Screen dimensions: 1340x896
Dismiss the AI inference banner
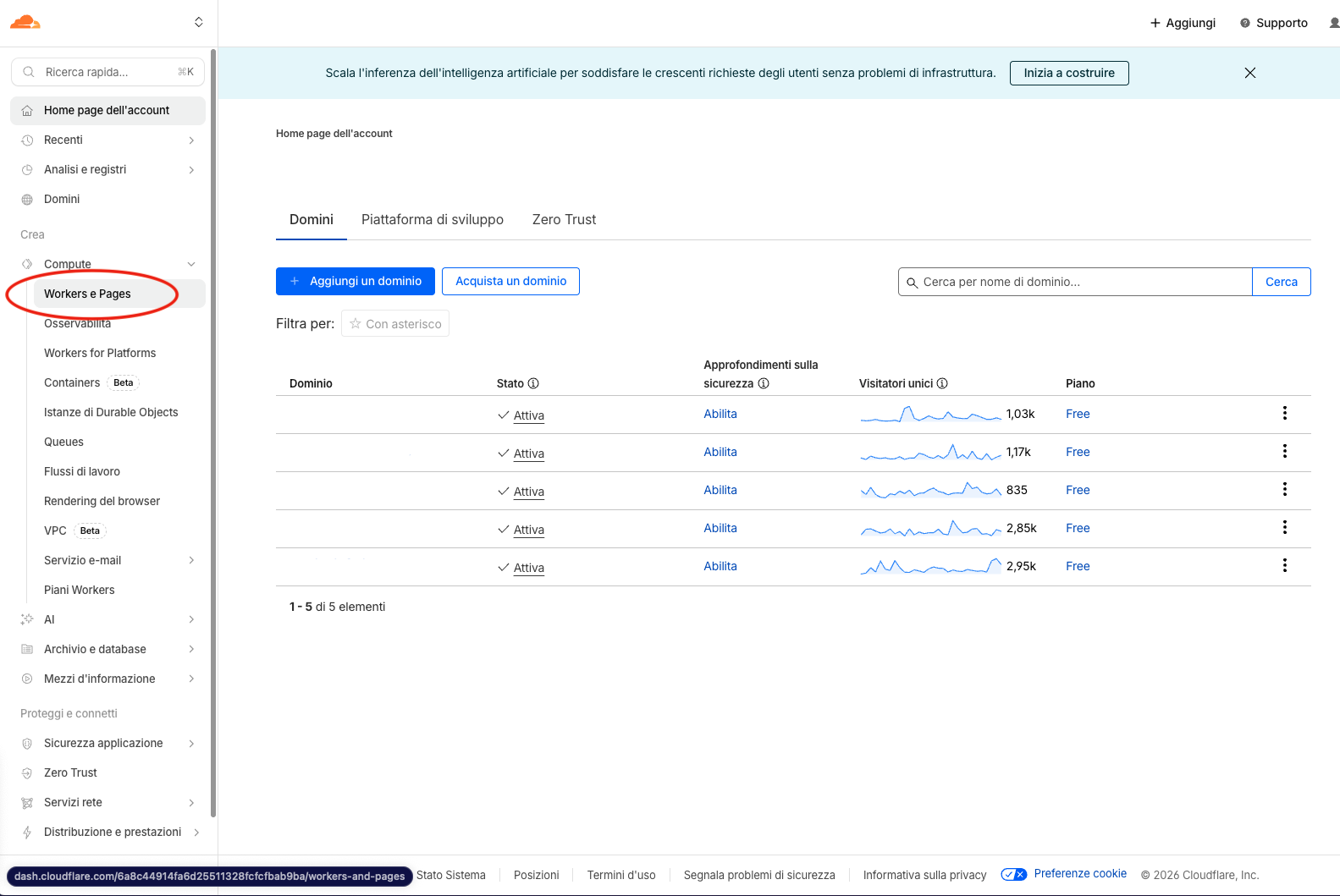pos(1250,73)
